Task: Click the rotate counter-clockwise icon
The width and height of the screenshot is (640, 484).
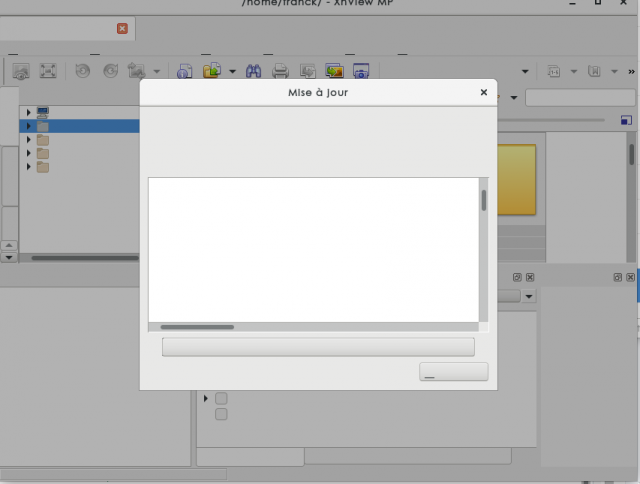Action: (82, 71)
